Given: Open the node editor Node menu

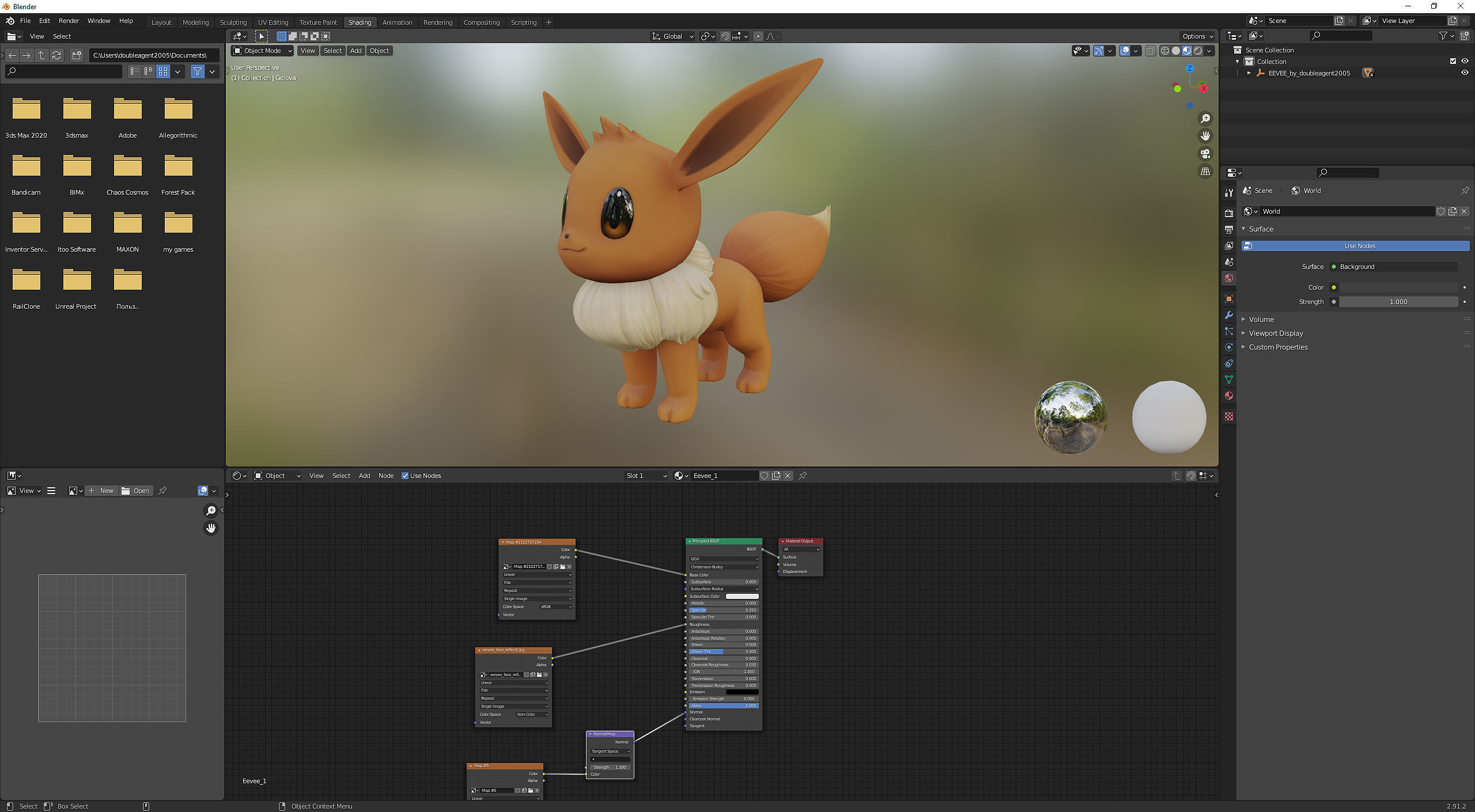Looking at the screenshot, I should click(x=386, y=476).
